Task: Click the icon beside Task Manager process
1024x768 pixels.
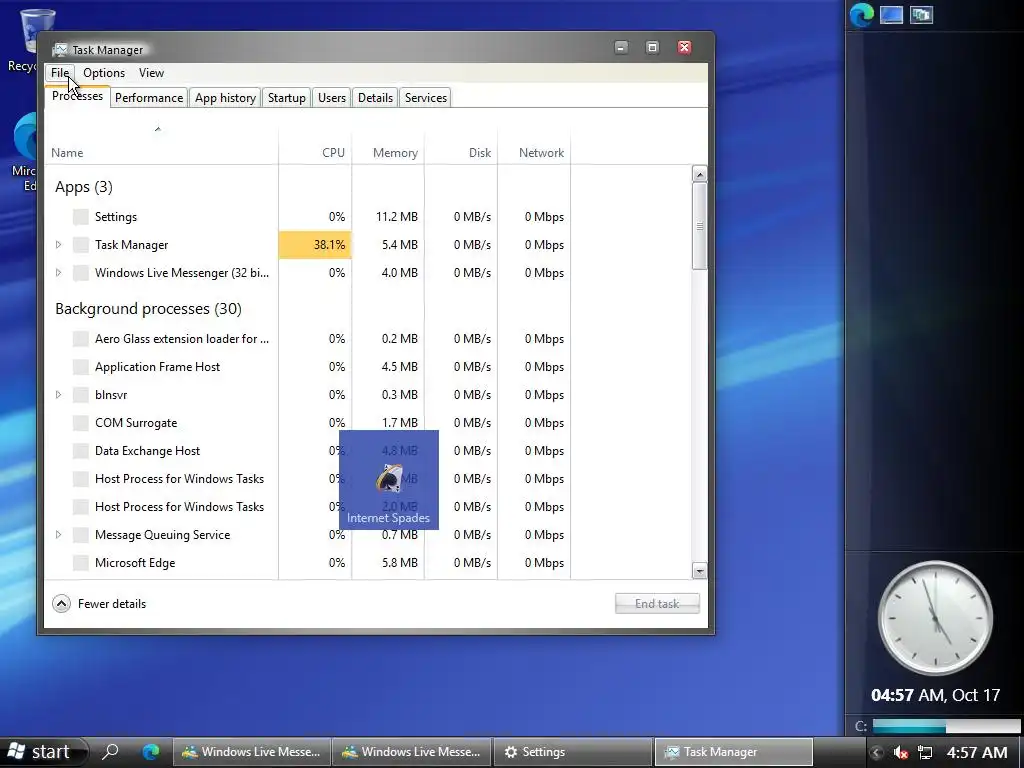Action: tap(81, 245)
